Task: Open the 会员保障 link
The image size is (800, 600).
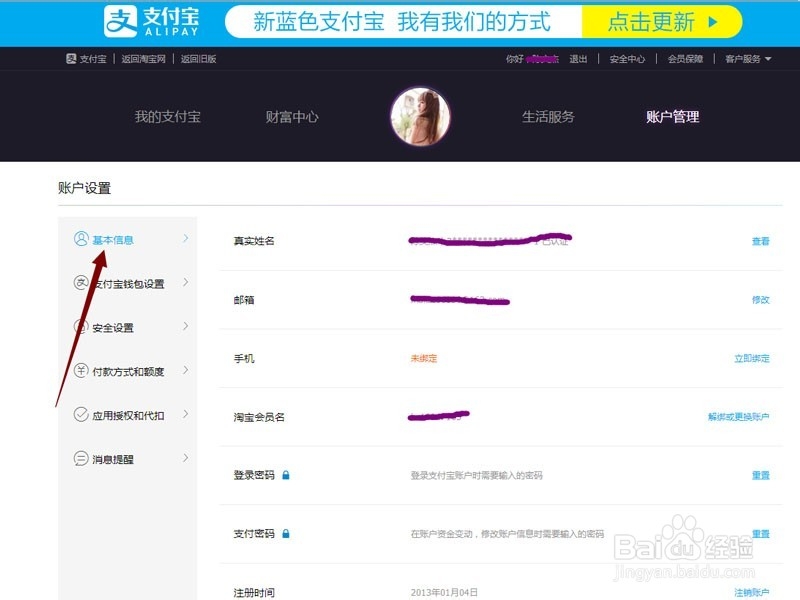Action: (685, 59)
